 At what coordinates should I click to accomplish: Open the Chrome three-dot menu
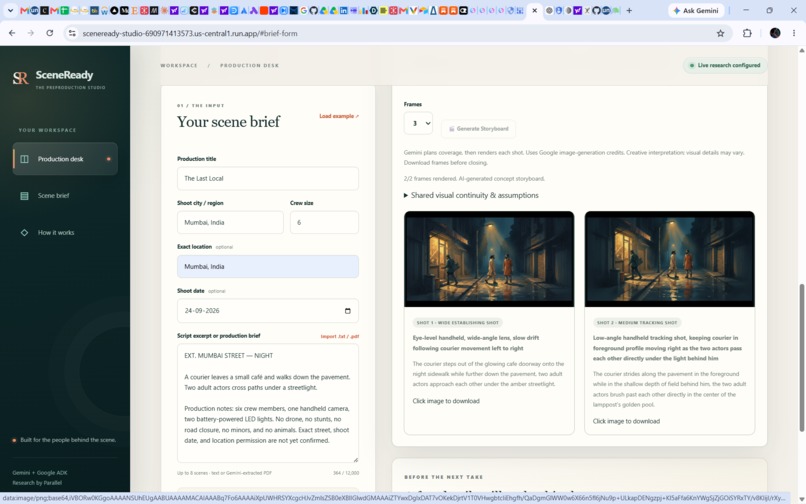[x=794, y=33]
